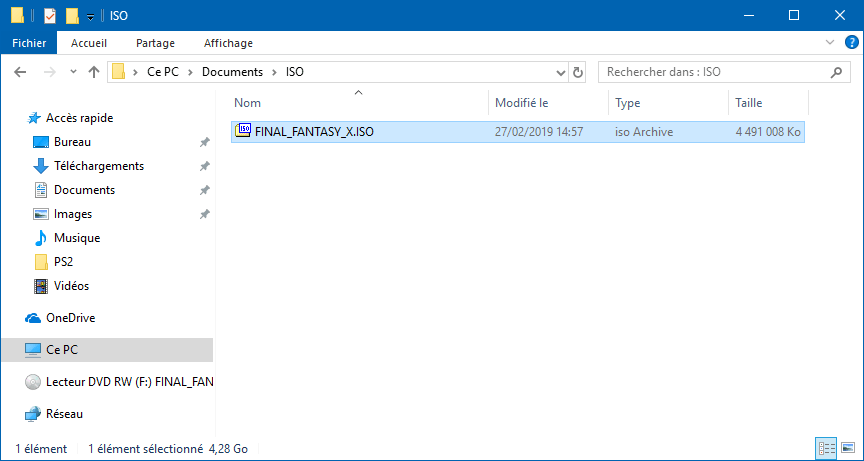The width and height of the screenshot is (864, 461).
Task: Open the Fichier ribbon tab
Action: click(28, 43)
